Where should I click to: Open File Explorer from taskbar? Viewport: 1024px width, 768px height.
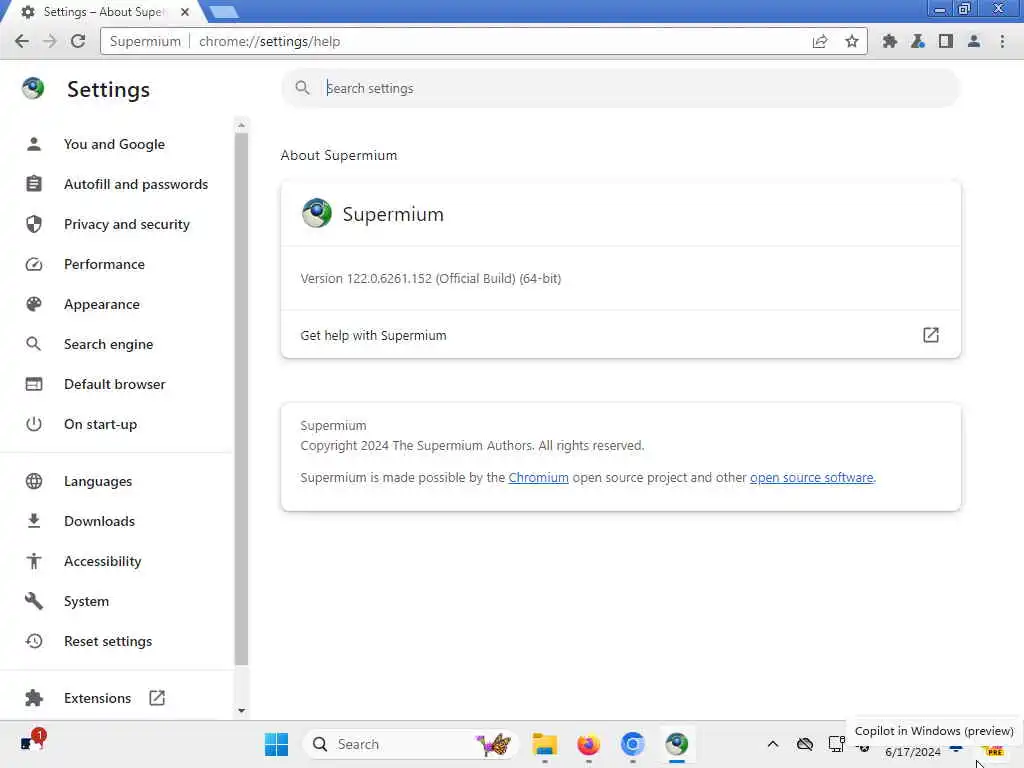[x=544, y=744]
